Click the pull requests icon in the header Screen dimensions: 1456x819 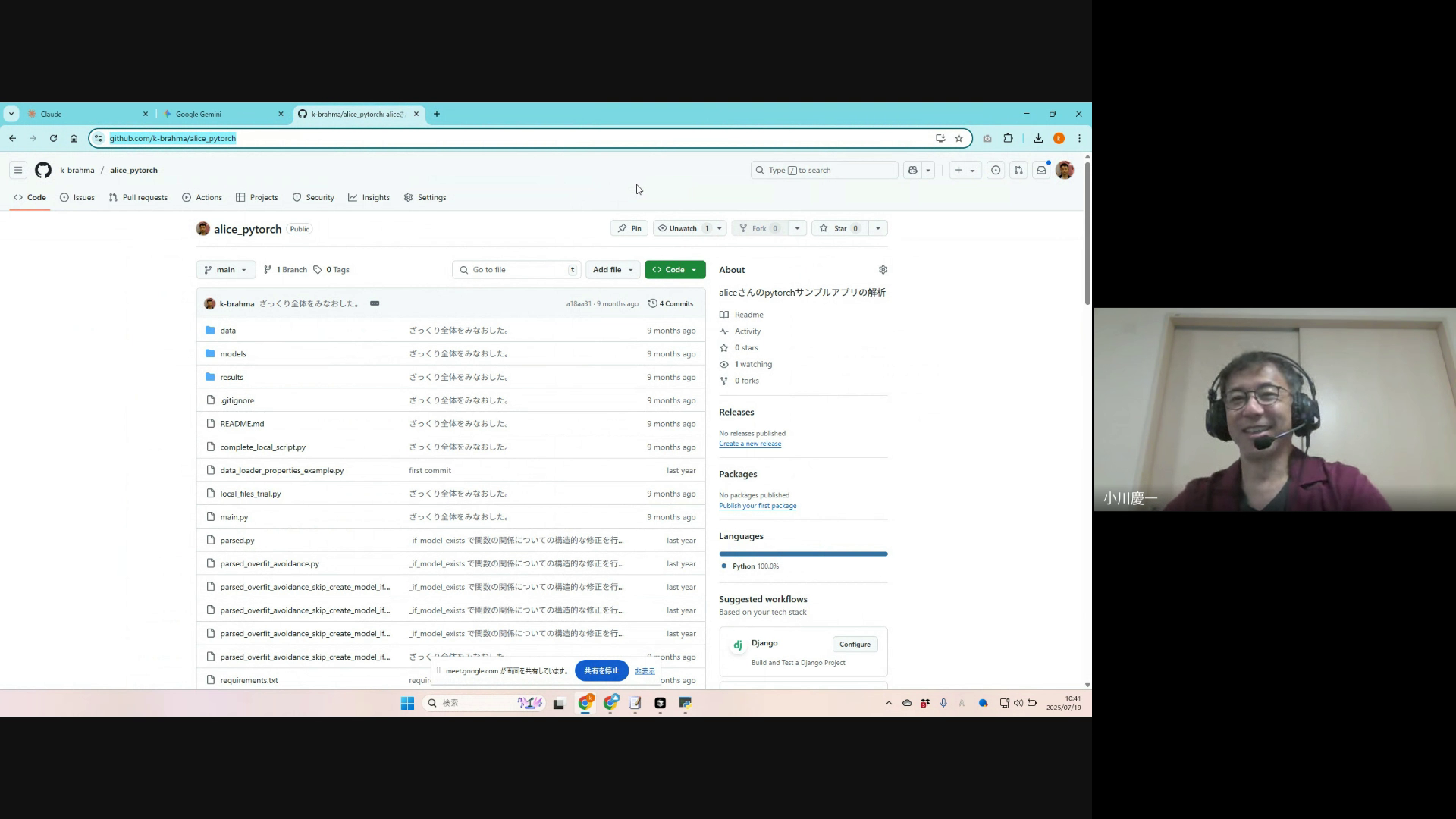tap(1018, 170)
